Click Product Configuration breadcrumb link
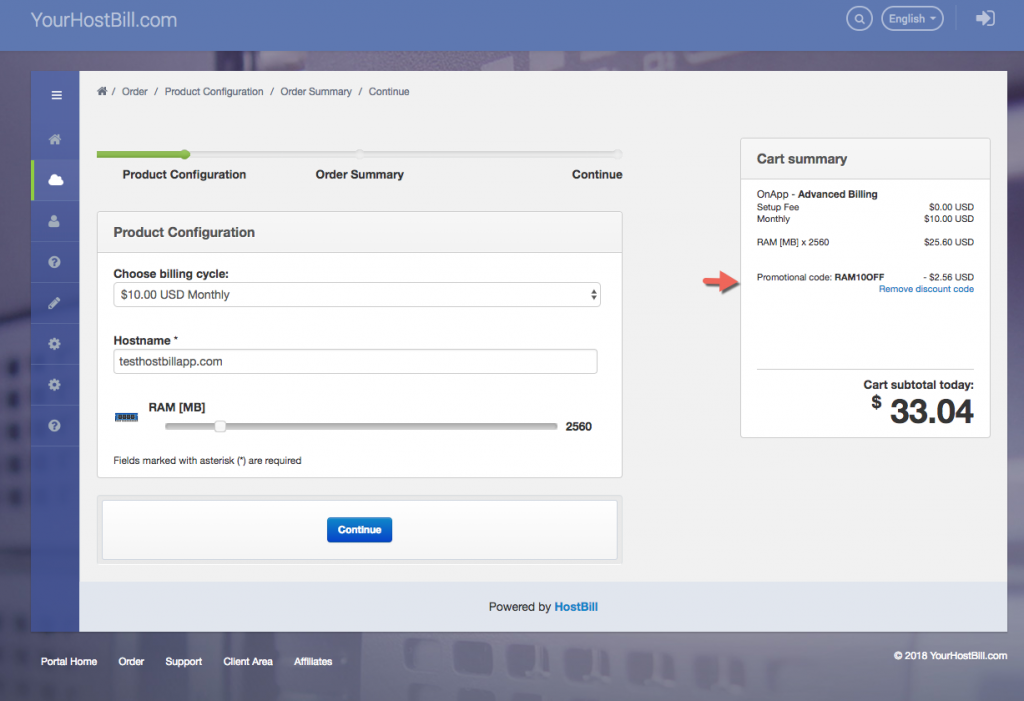Screen dimensions: 1024x701 (x=214, y=91)
